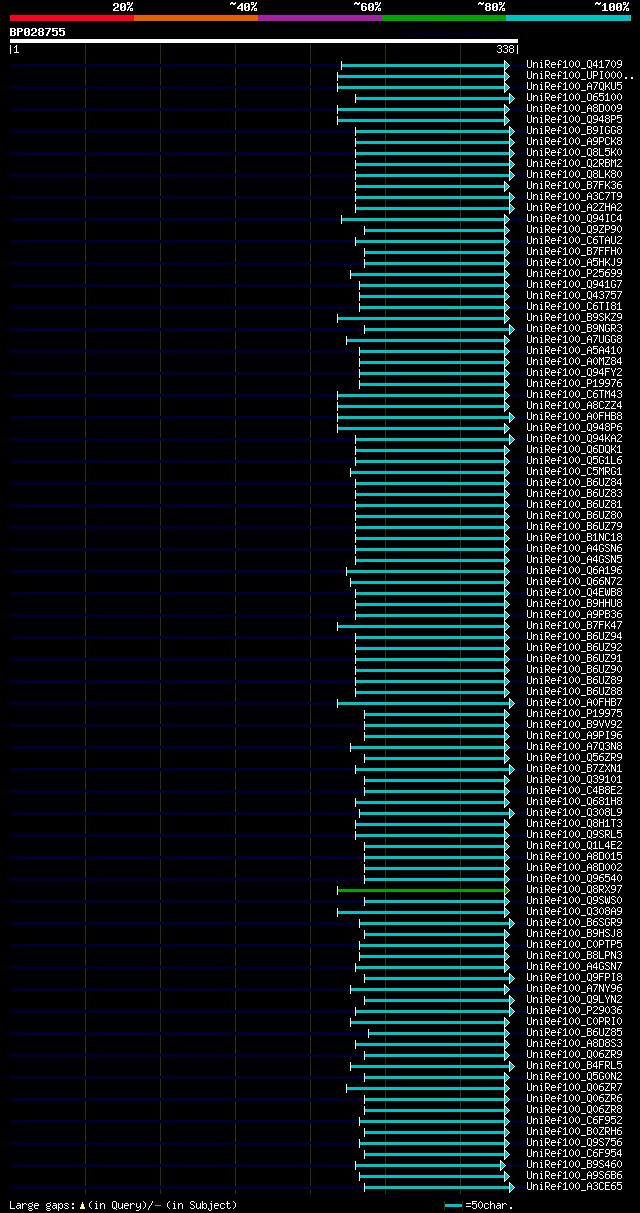Click the UniRef100_Q39101 label
Viewport: 640px width, 1213px height.
[574, 780]
